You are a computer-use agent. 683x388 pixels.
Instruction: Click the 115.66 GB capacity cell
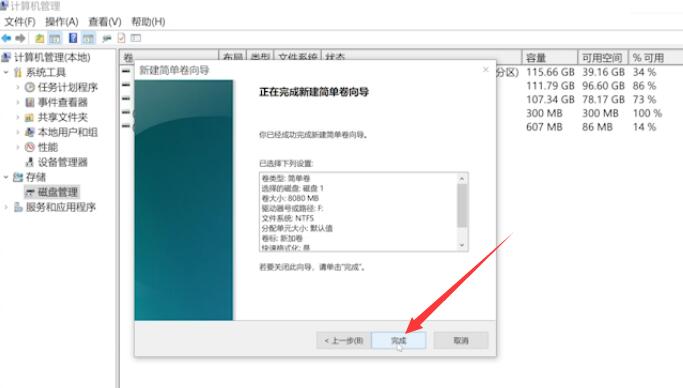click(x=550, y=72)
